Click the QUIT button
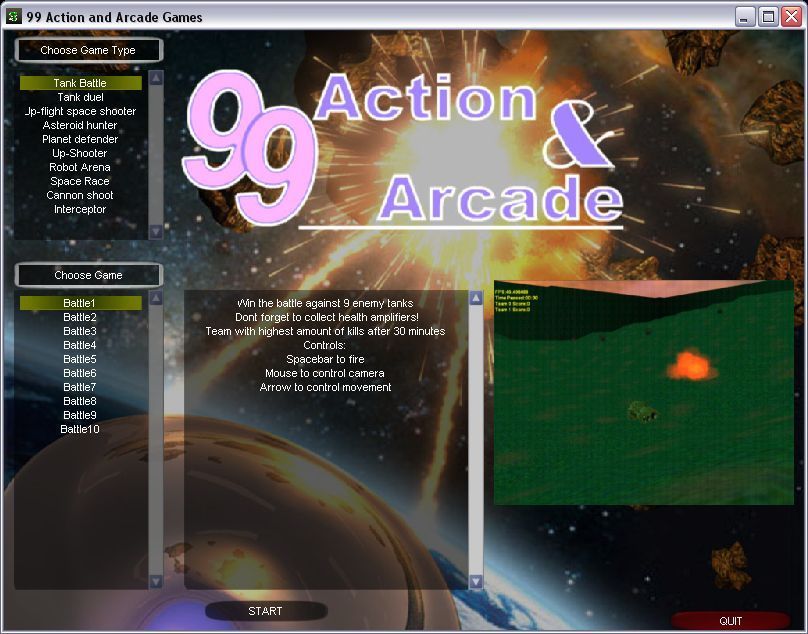 (x=731, y=620)
